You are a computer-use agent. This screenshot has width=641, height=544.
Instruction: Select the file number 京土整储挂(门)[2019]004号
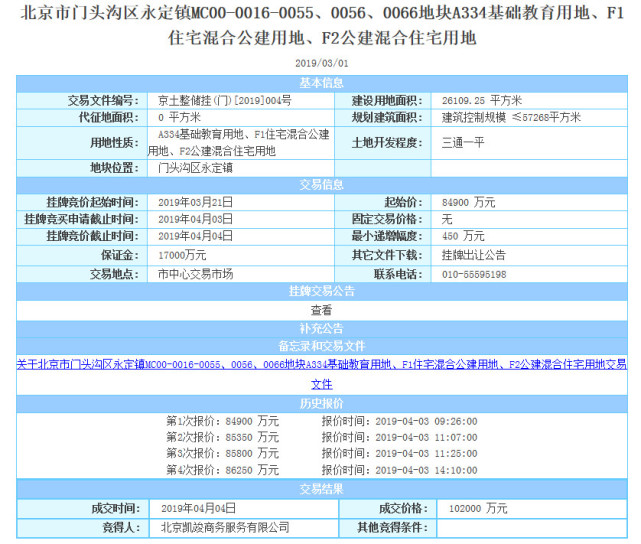tap(224, 101)
